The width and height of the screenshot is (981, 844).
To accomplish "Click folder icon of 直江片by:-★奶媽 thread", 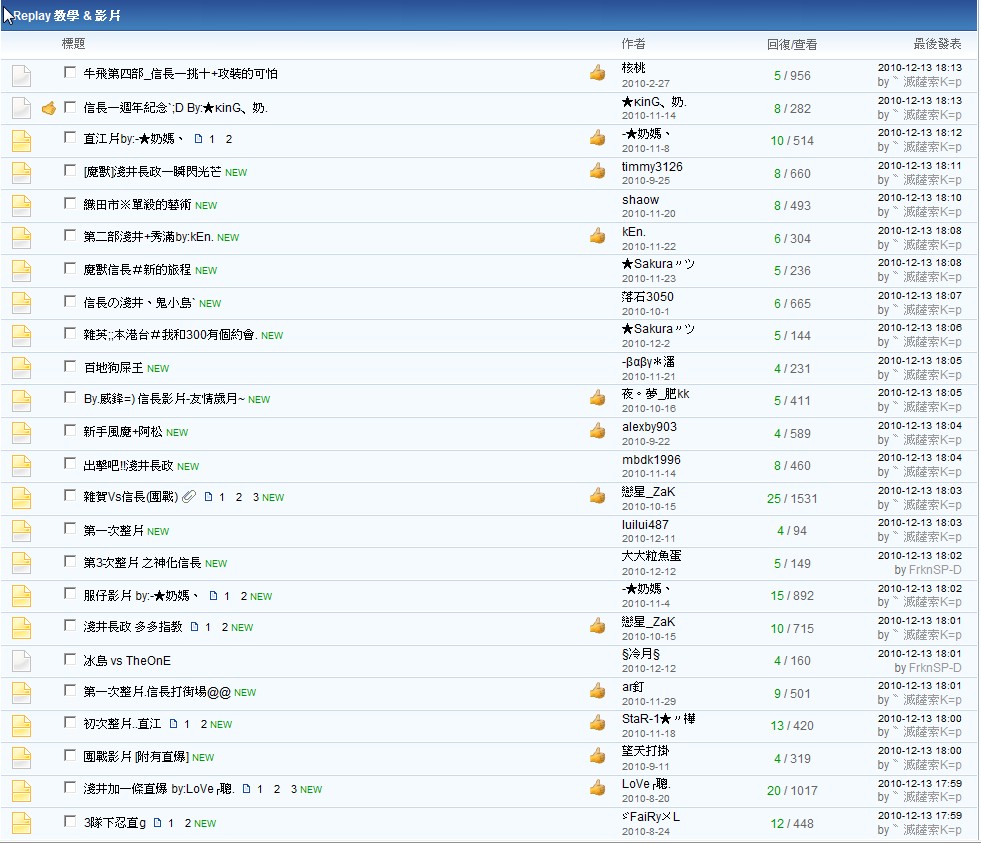I will pyautogui.click(x=21, y=141).
